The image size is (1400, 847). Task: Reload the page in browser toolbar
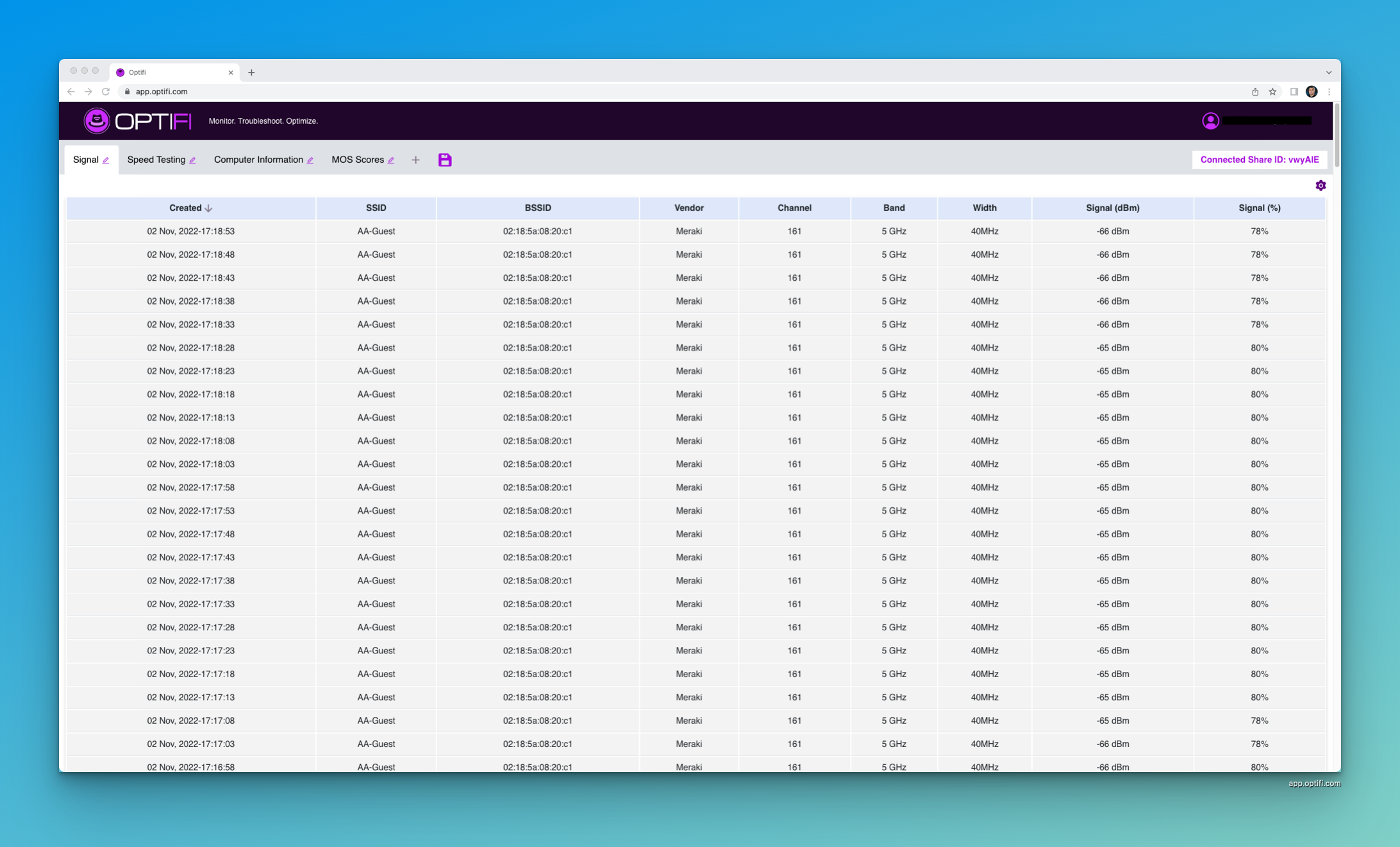[106, 92]
